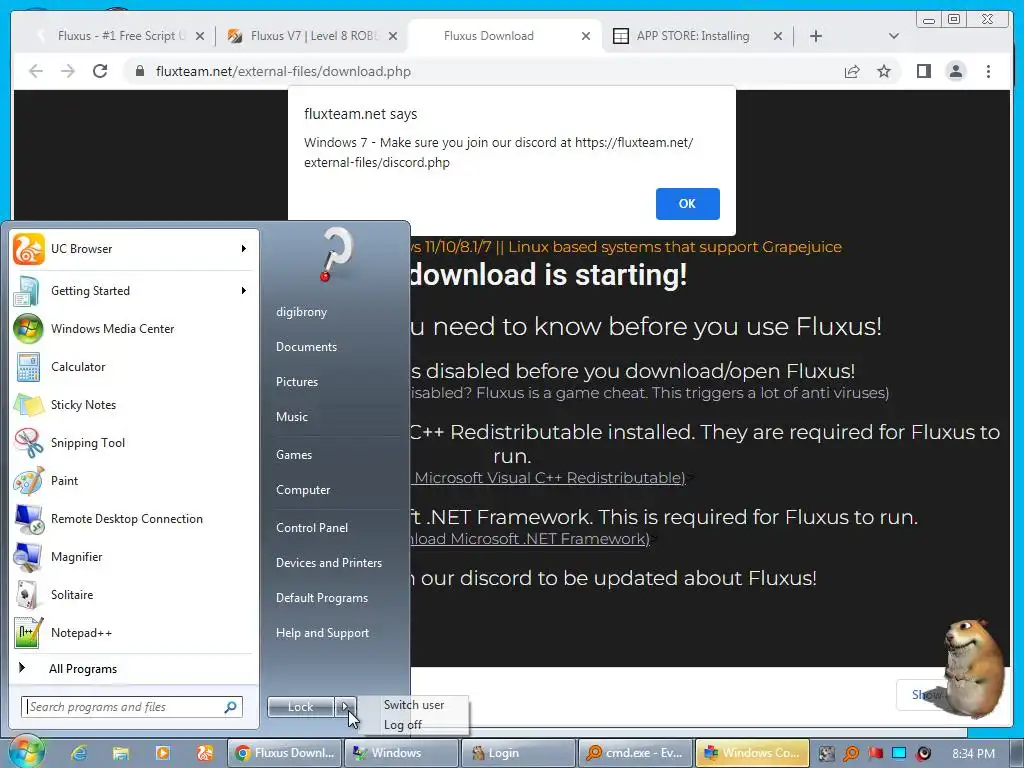Open Devices and Printers
This screenshot has height=768, width=1024.
pos(328,563)
